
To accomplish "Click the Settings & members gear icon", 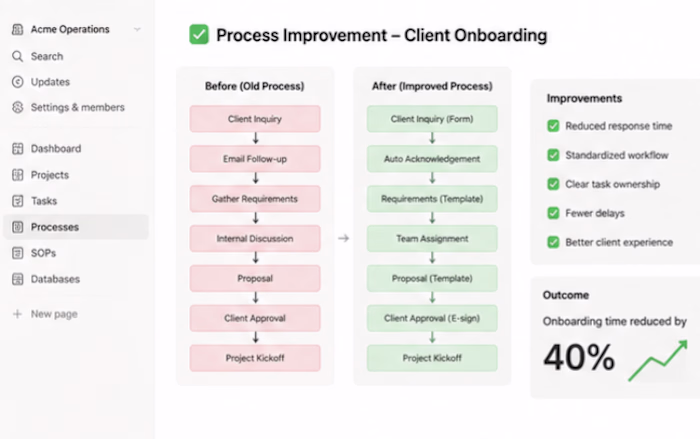I will click(x=17, y=107).
